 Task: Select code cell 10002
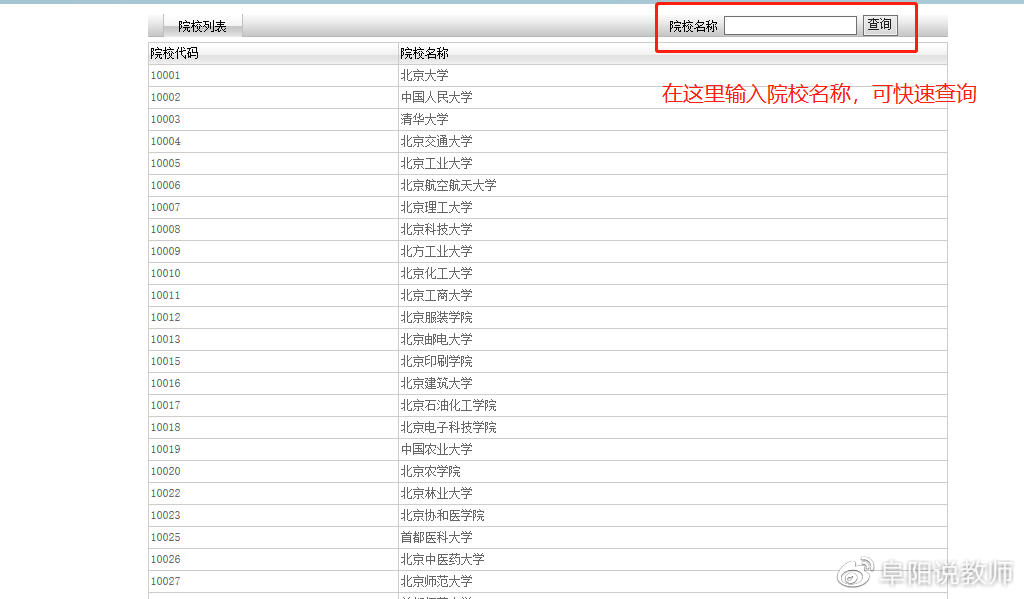click(165, 97)
